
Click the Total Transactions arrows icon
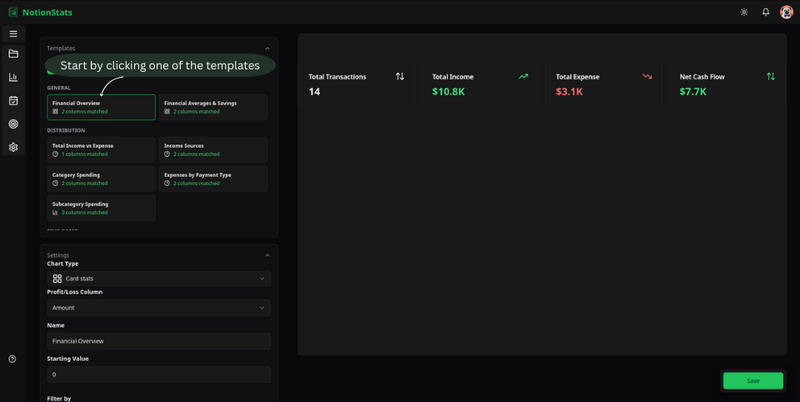[399, 77]
